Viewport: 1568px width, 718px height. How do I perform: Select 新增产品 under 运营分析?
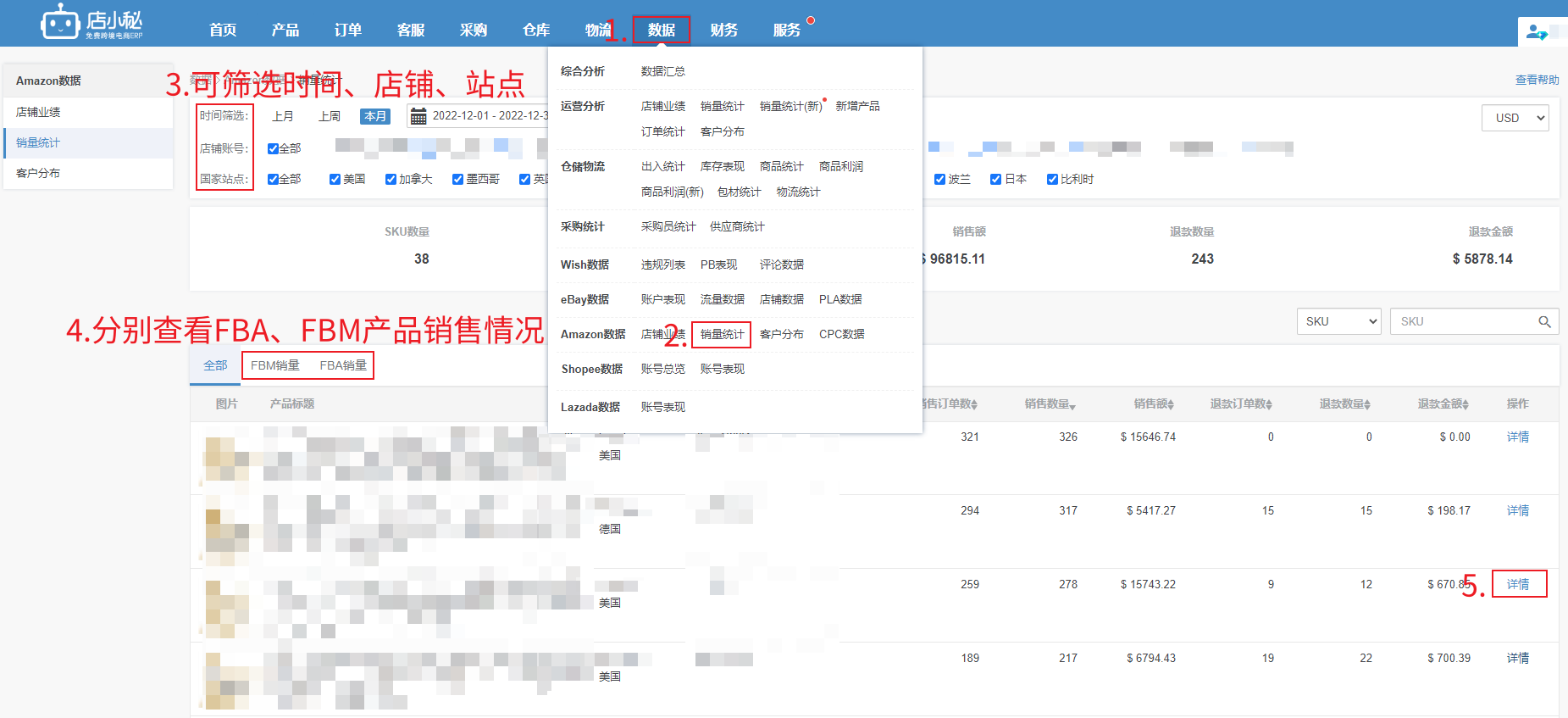pos(857,106)
